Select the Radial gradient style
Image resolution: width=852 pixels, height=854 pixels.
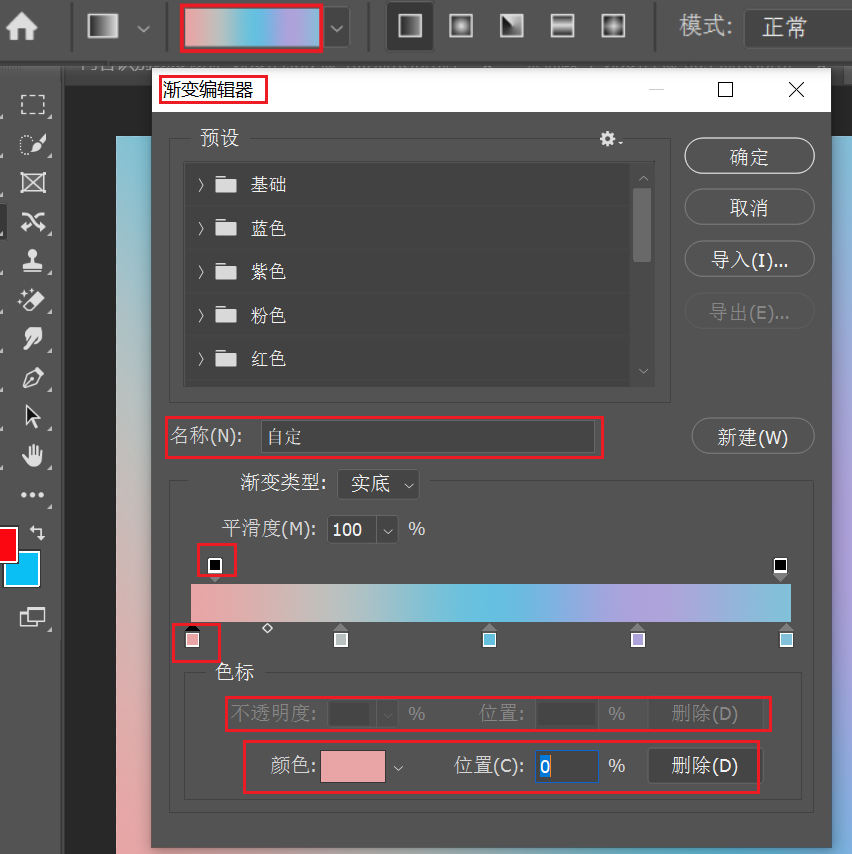click(460, 26)
